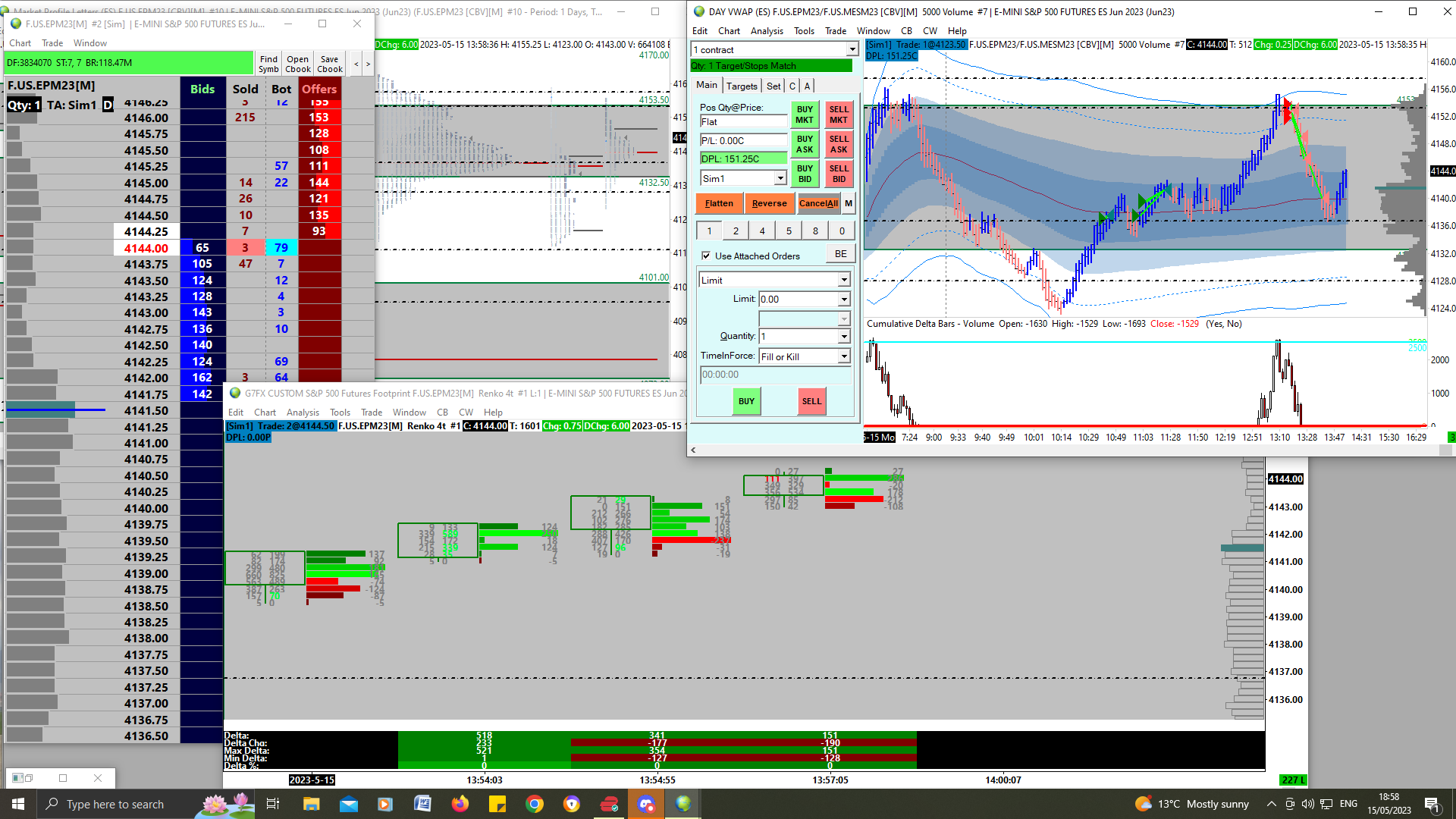
Task: Click the red Offers column header
Action: pyautogui.click(x=319, y=89)
